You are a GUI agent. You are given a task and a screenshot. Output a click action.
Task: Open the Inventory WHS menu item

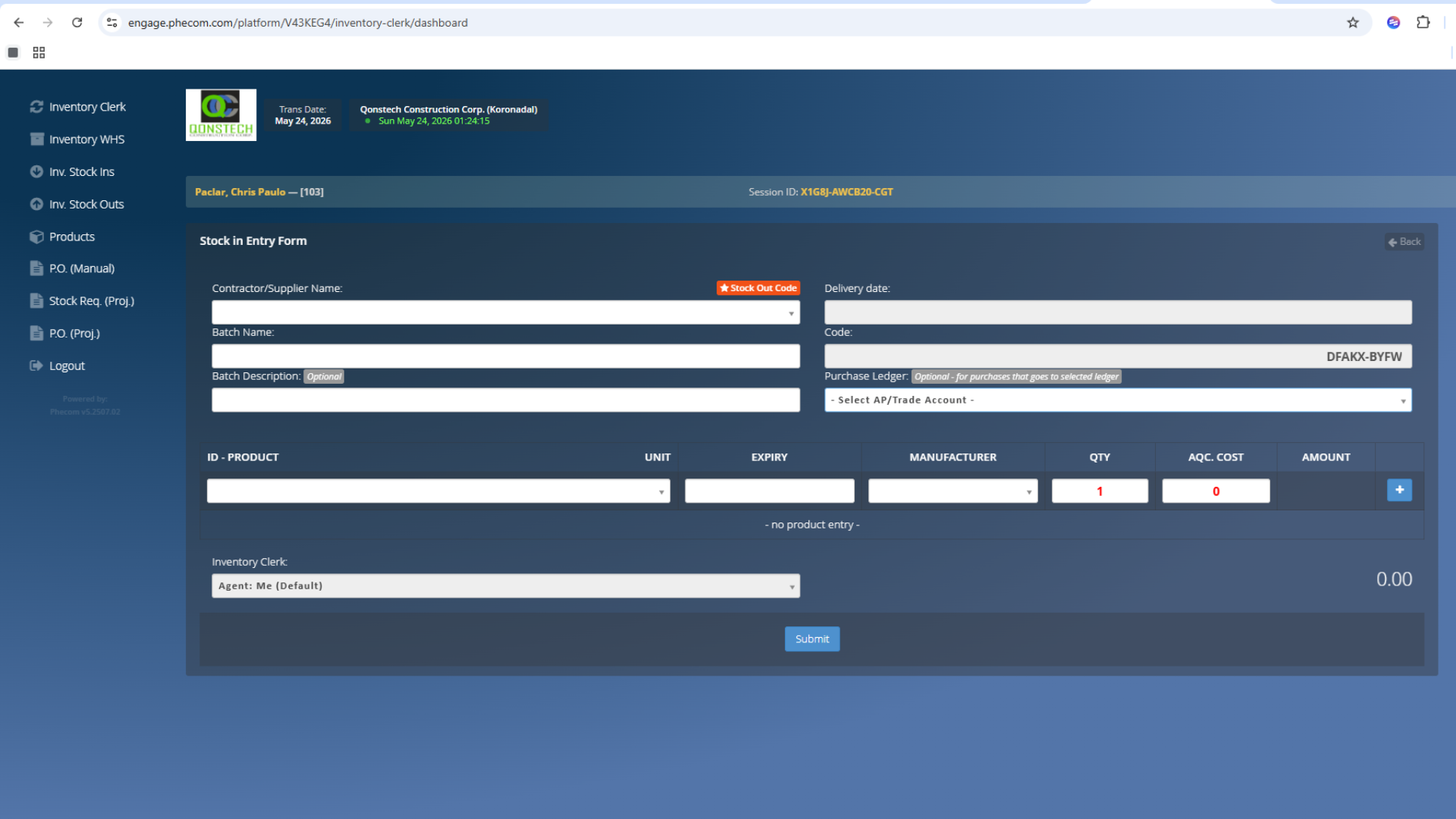coord(86,140)
